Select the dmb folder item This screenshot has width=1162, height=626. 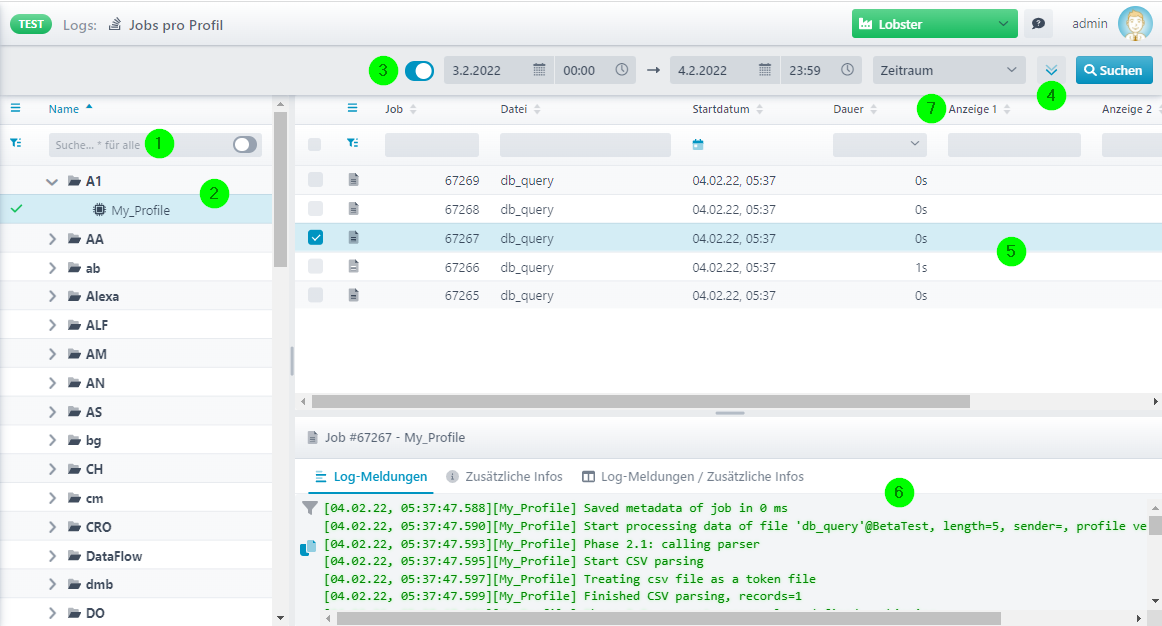click(136, 585)
